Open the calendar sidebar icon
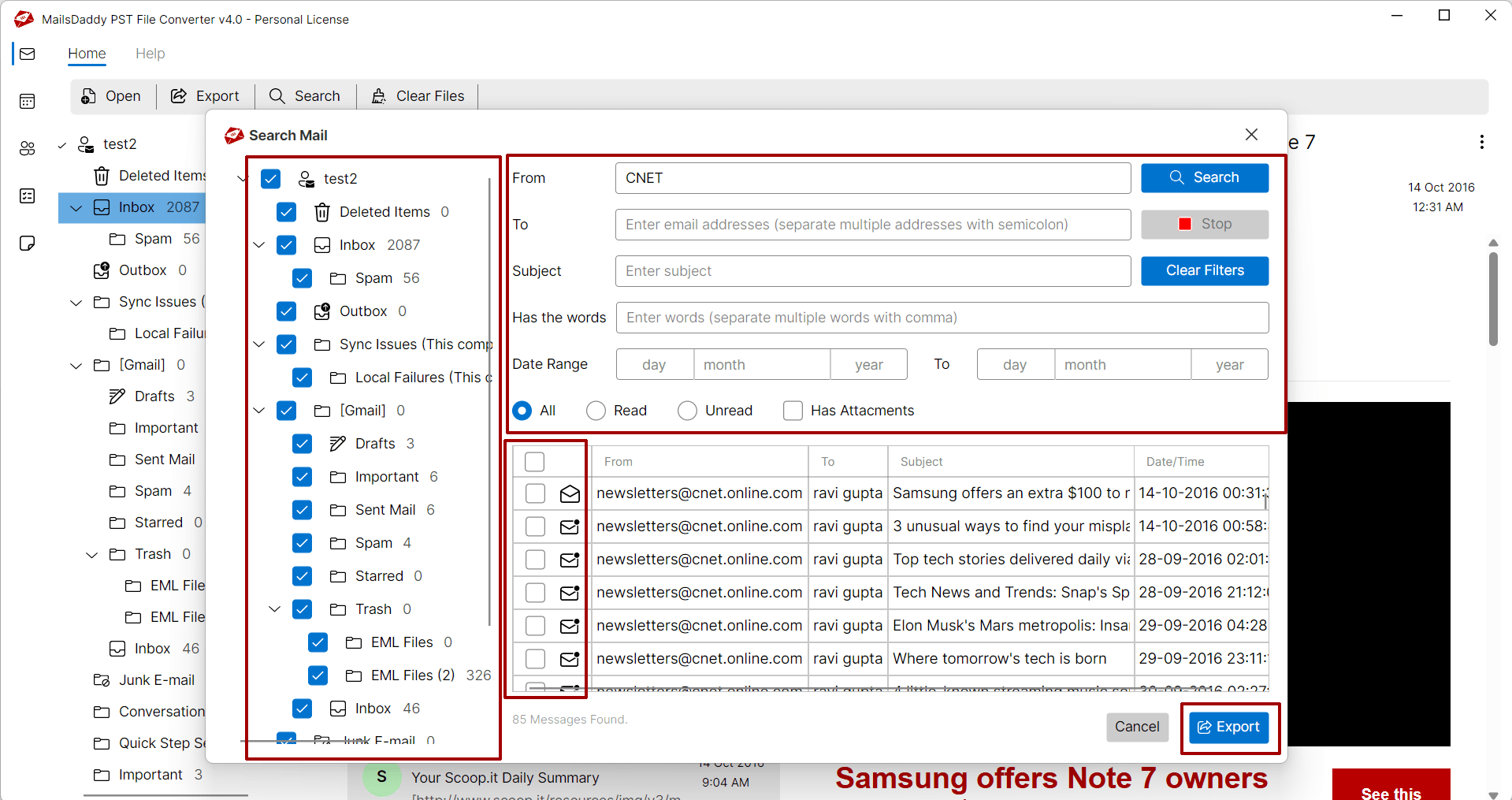1512x800 pixels. point(28,101)
